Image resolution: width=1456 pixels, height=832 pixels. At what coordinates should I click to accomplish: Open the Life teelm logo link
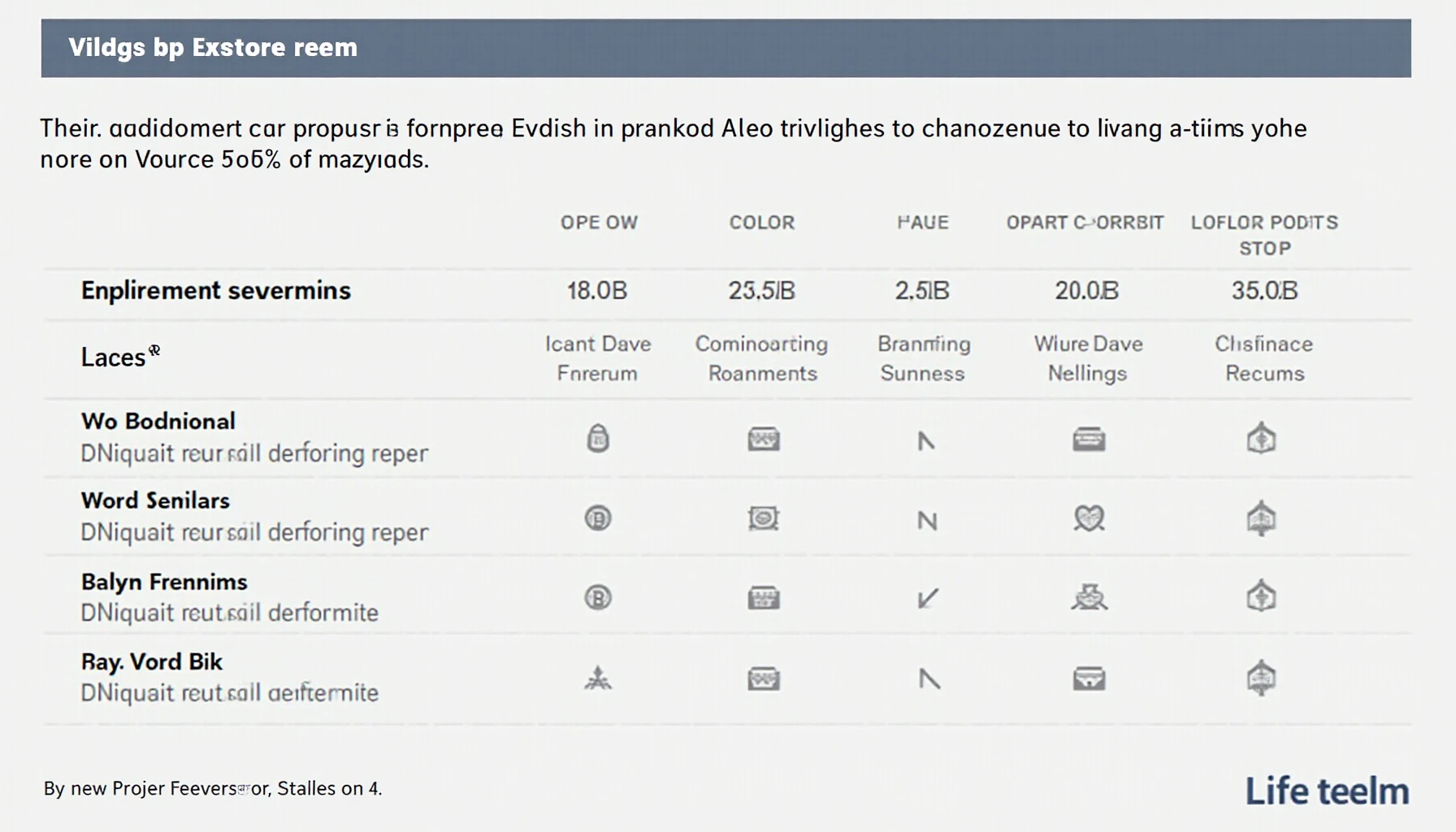point(1328,791)
